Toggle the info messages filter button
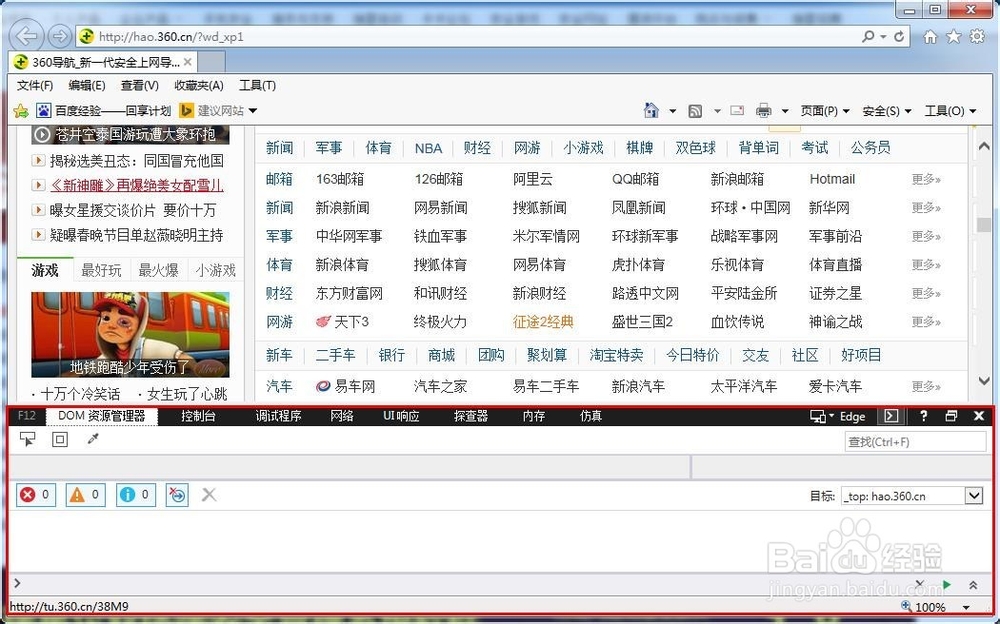Screen dimensions: 1000x624 point(136,494)
